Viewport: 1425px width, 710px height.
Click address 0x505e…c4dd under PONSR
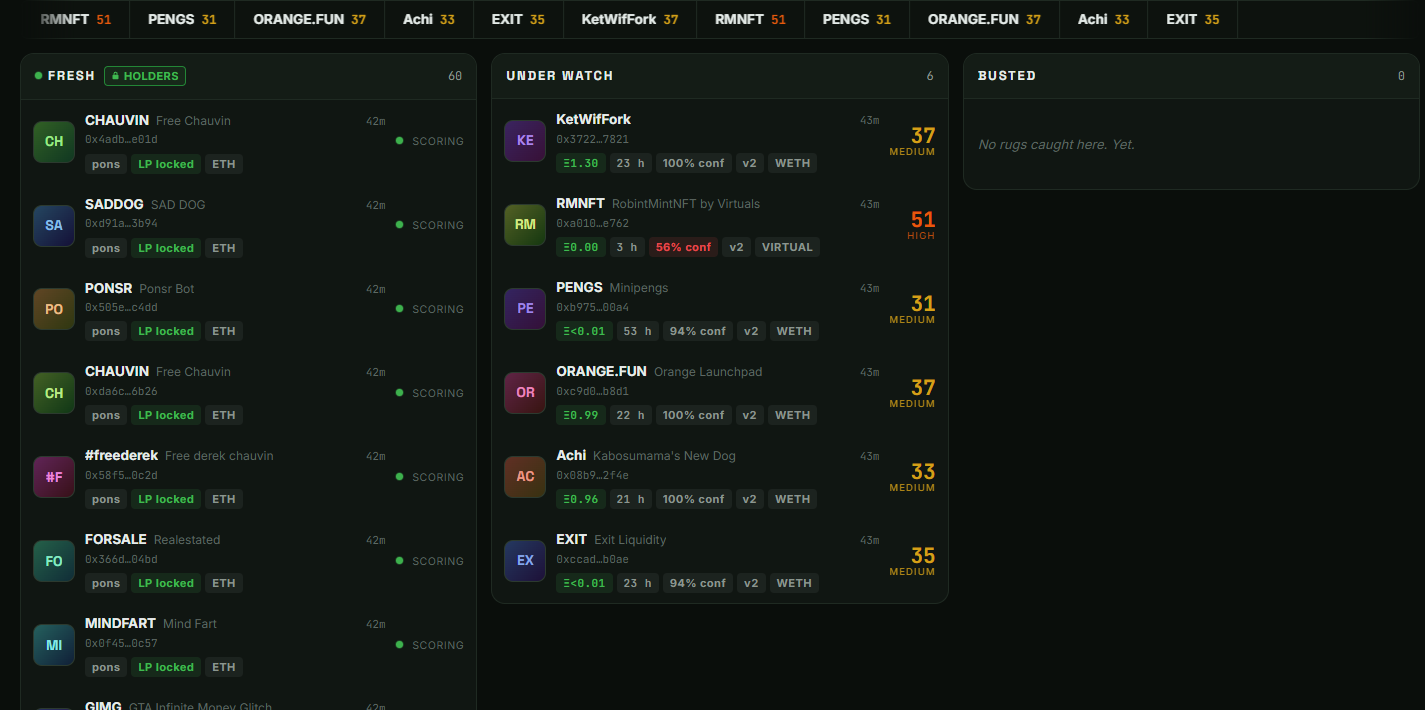coord(121,307)
